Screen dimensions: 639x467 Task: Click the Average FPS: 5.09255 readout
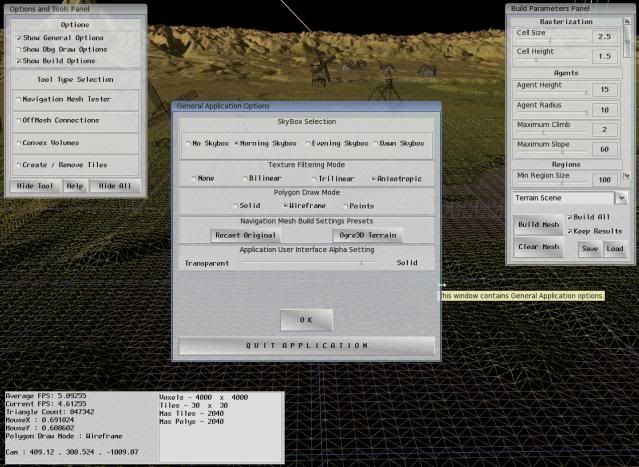[46, 396]
